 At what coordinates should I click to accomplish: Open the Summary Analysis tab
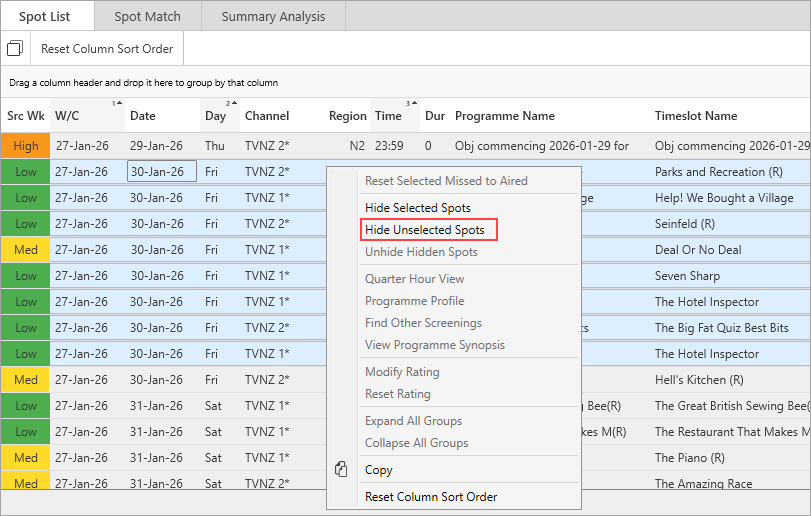[x=273, y=16]
